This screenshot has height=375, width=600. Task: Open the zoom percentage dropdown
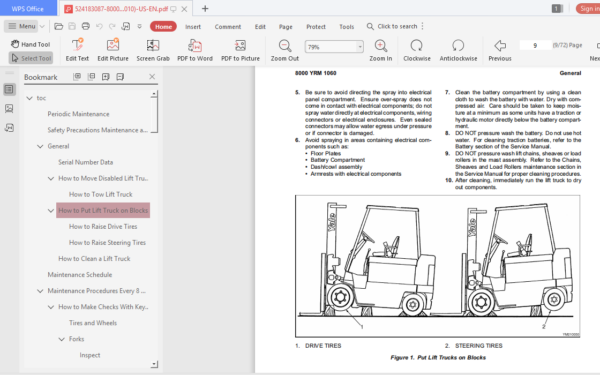360,47
